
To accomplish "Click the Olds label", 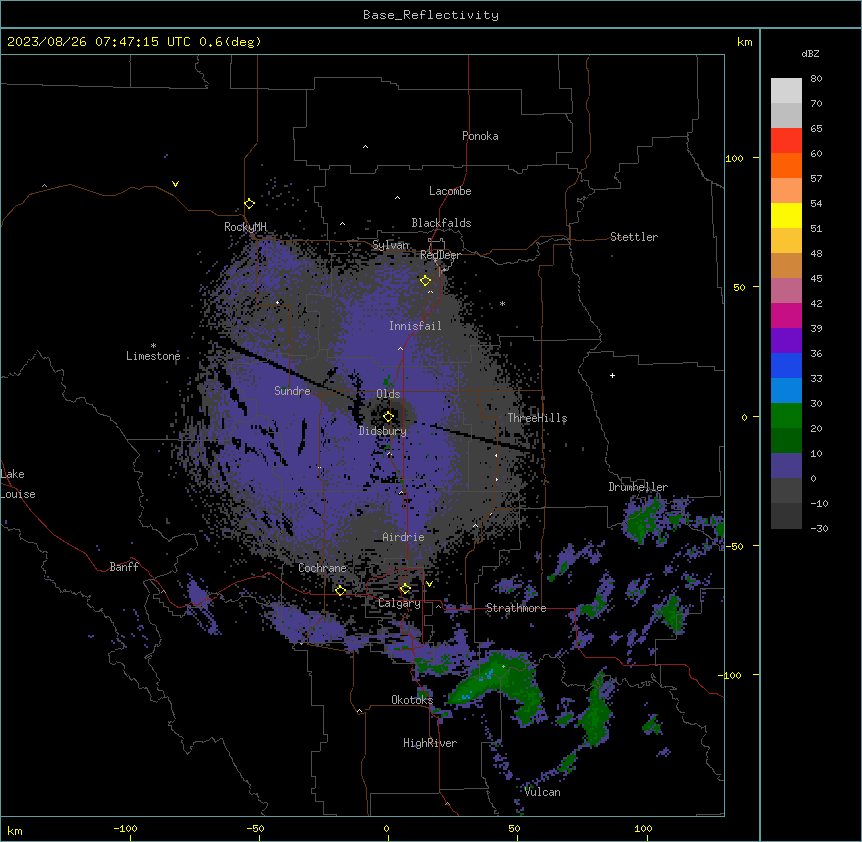I will (x=388, y=394).
